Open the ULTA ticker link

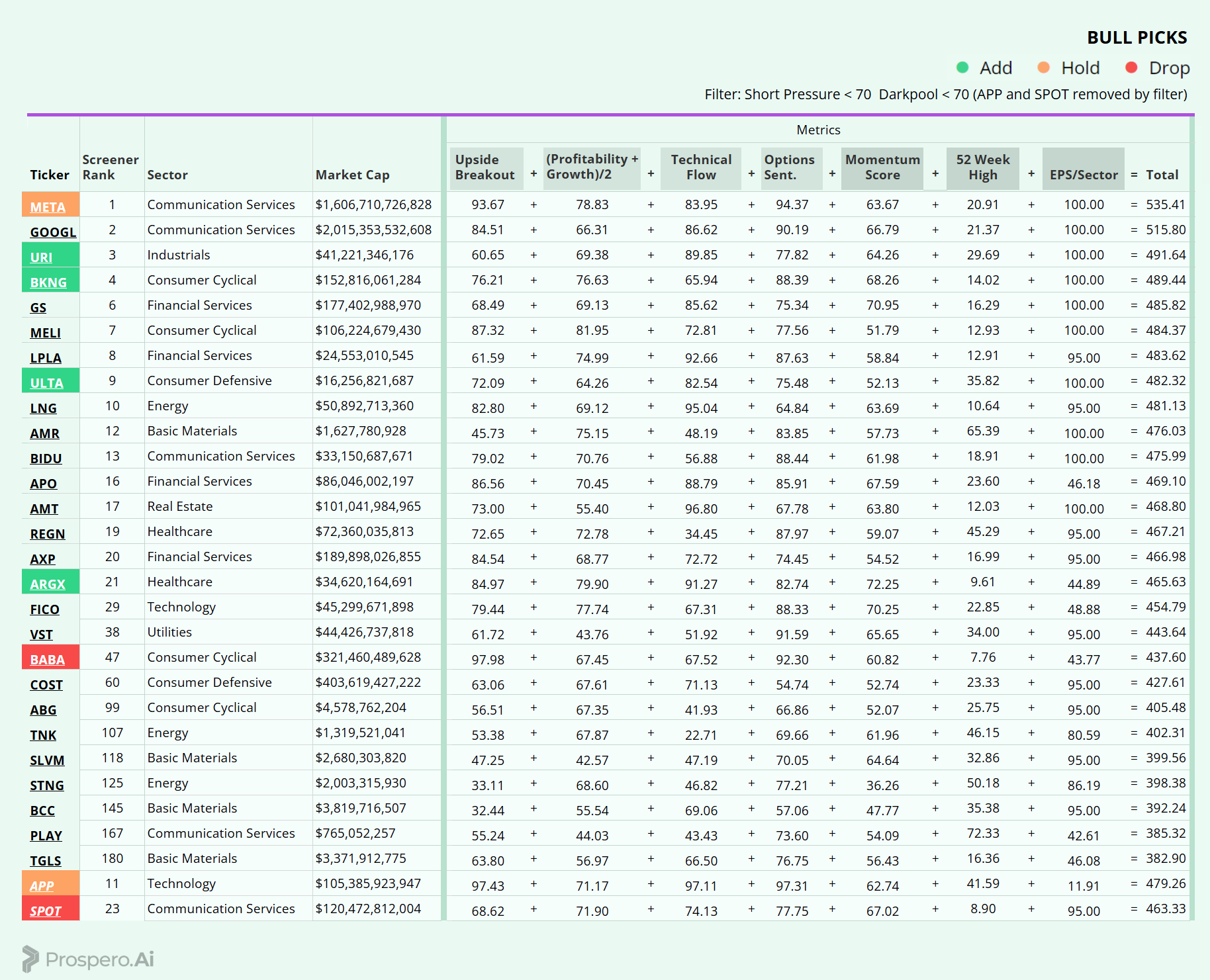(x=46, y=383)
